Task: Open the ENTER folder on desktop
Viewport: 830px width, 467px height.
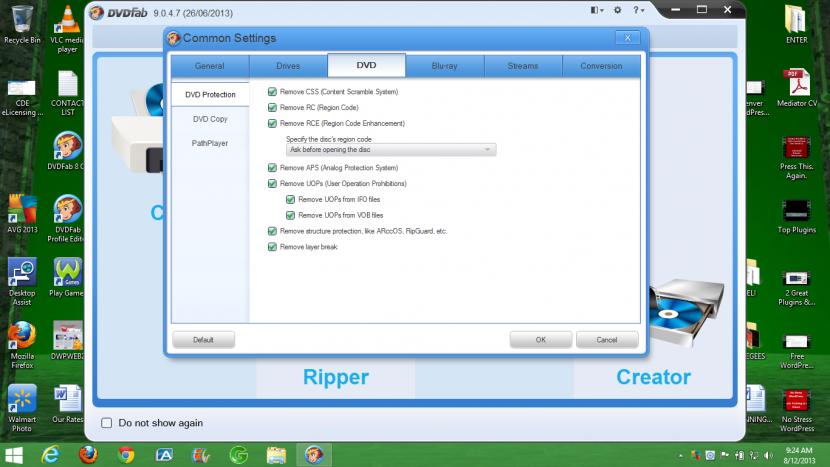Action: coord(796,24)
